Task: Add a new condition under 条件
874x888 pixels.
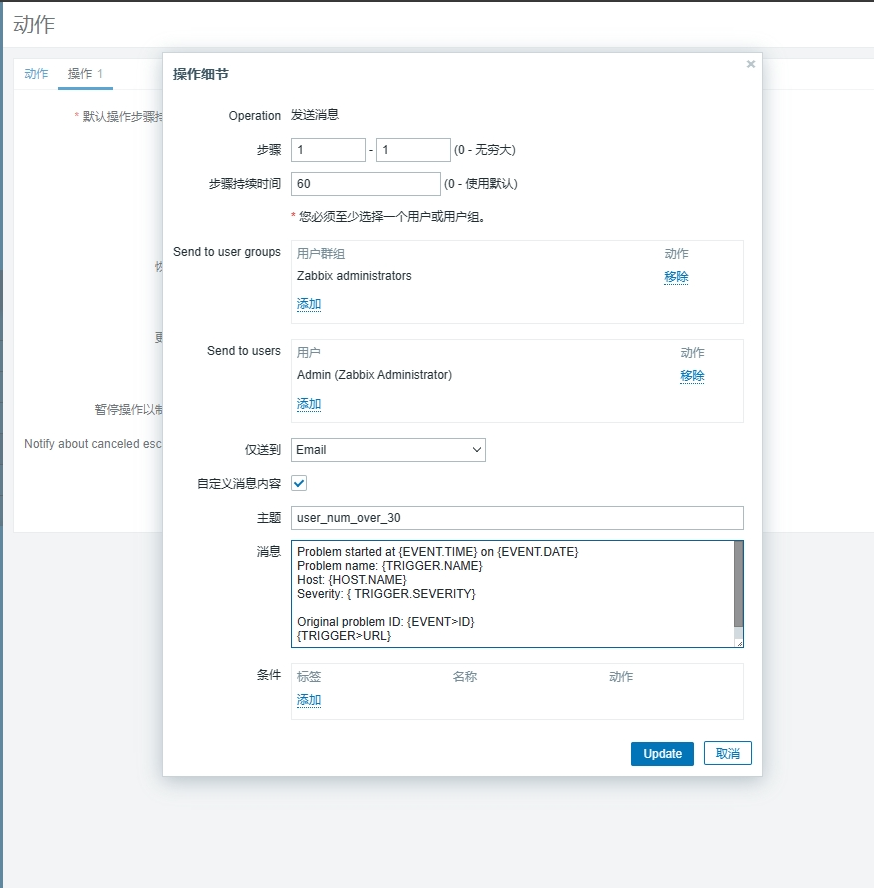Action: coord(309,700)
